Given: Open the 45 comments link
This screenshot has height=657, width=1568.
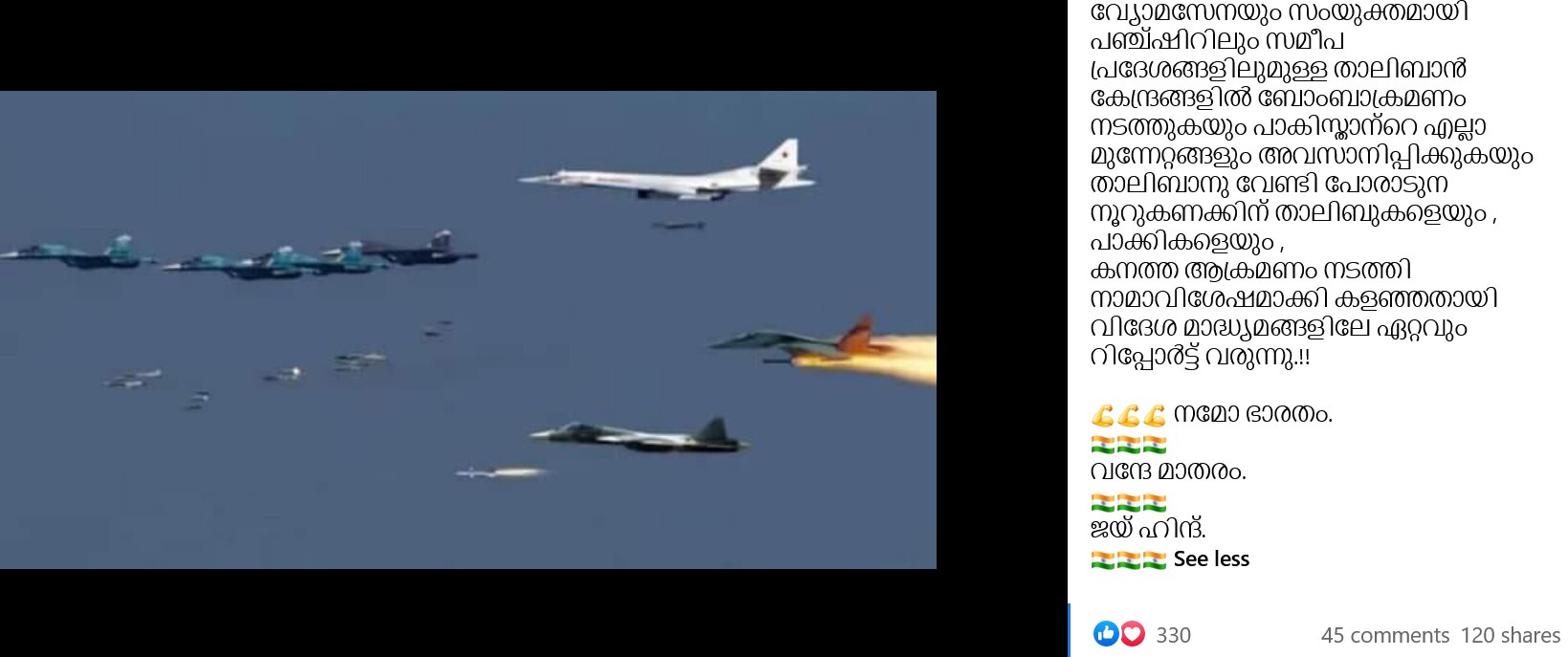Looking at the screenshot, I should pyautogui.click(x=1385, y=635).
